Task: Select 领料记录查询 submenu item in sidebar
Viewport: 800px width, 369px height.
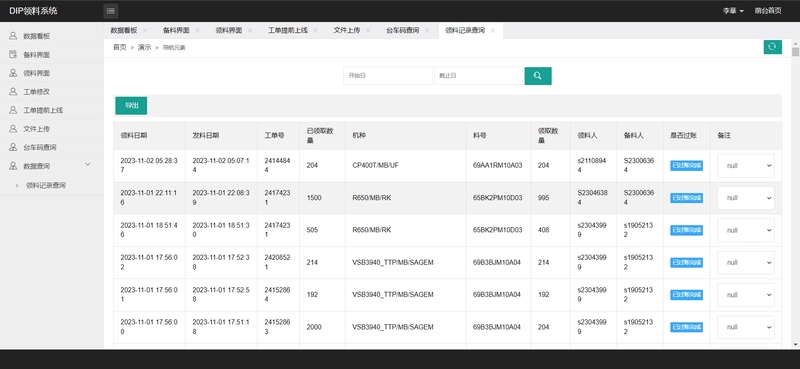Action: (x=46, y=185)
